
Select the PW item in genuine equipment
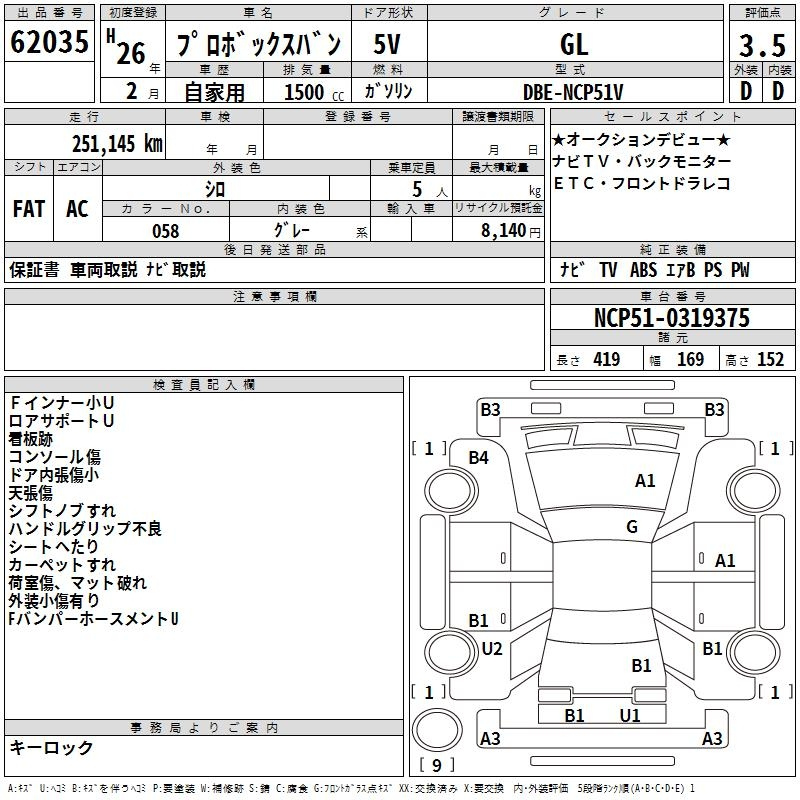pos(740,269)
